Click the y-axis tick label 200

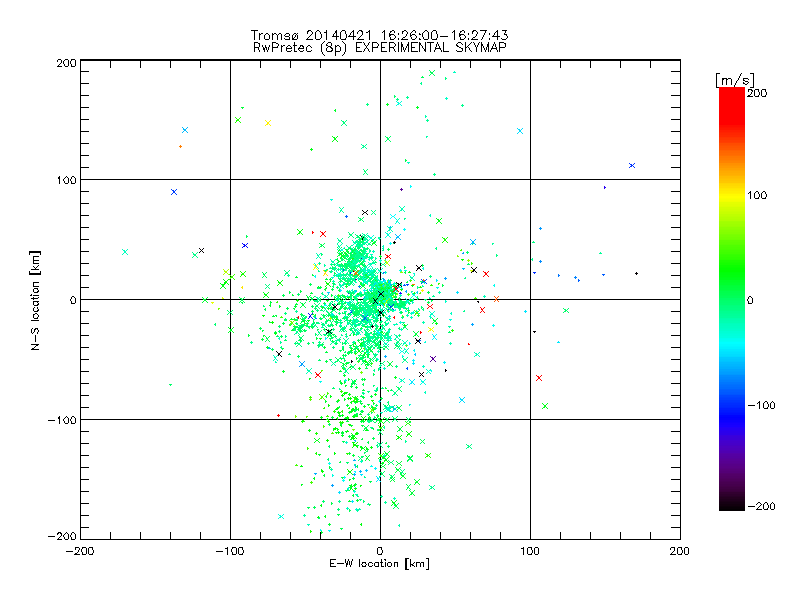pos(66,63)
